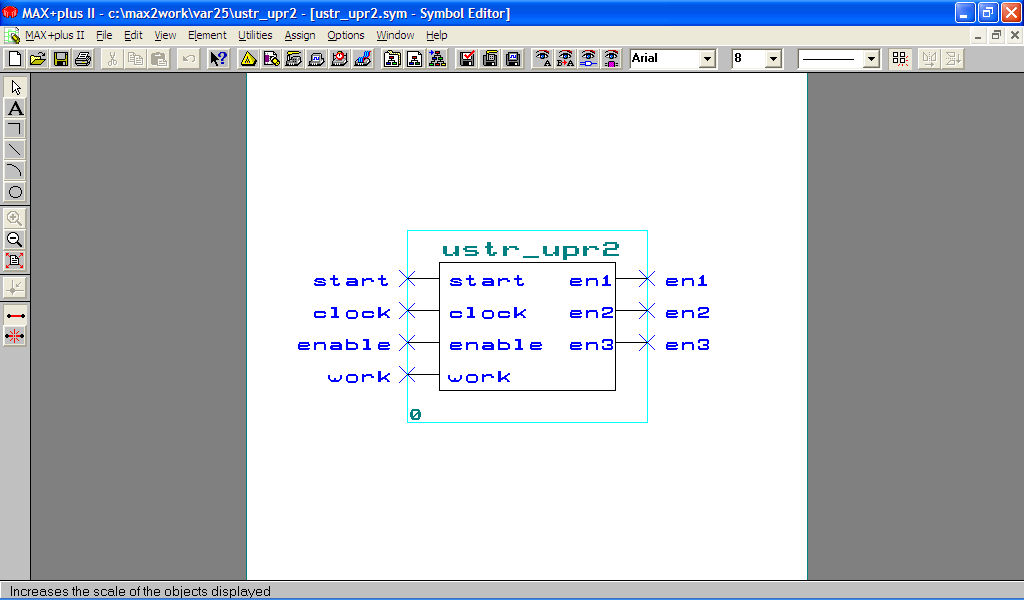Image resolution: width=1024 pixels, height=600 pixels.
Task: Select the outer 'en1' output pin label
Action: (x=686, y=281)
